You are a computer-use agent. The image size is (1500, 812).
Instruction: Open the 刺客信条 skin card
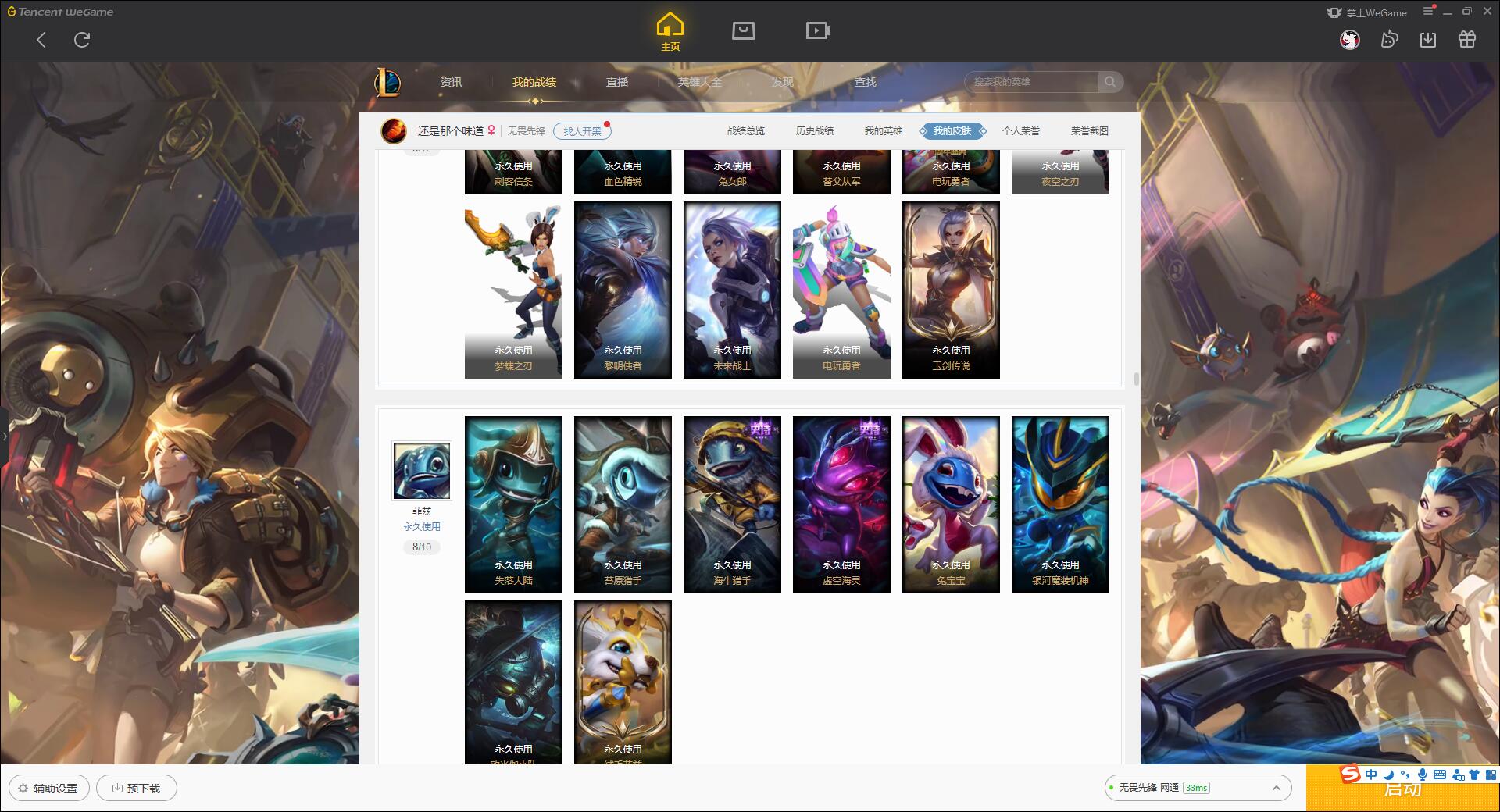tap(513, 172)
